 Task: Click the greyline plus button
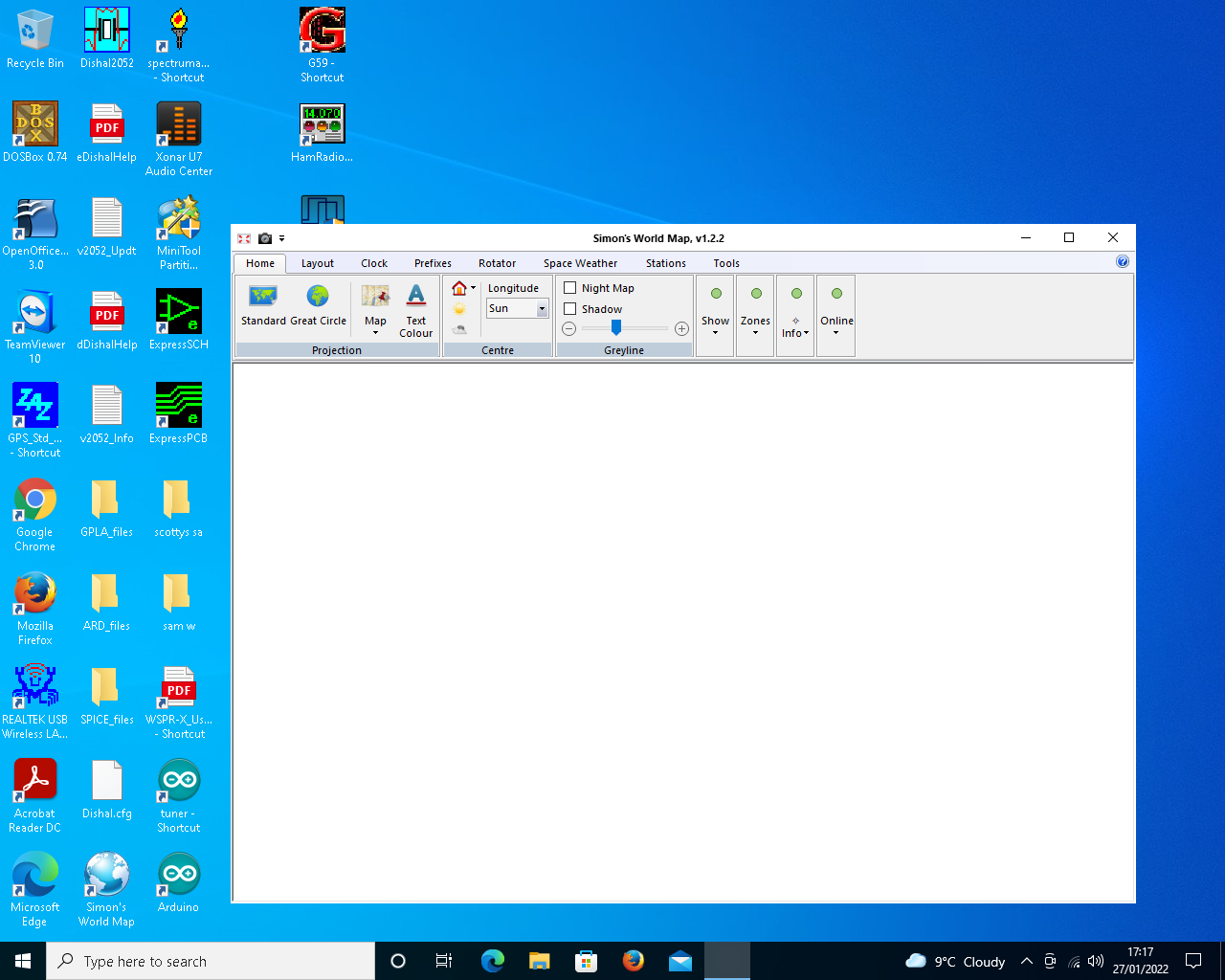681,329
